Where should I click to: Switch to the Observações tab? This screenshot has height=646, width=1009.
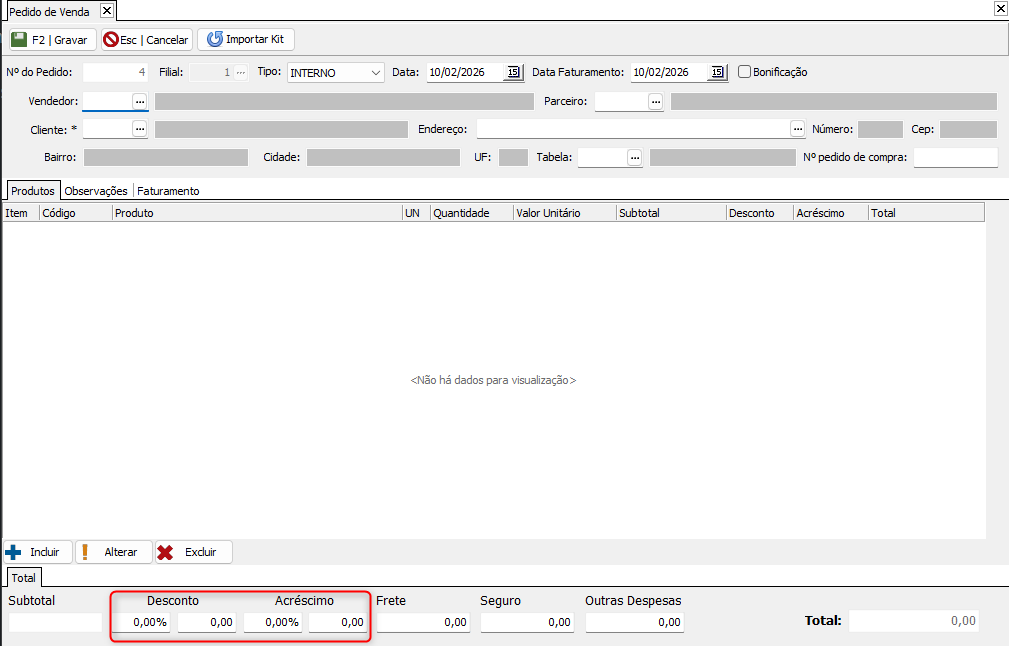(96, 191)
